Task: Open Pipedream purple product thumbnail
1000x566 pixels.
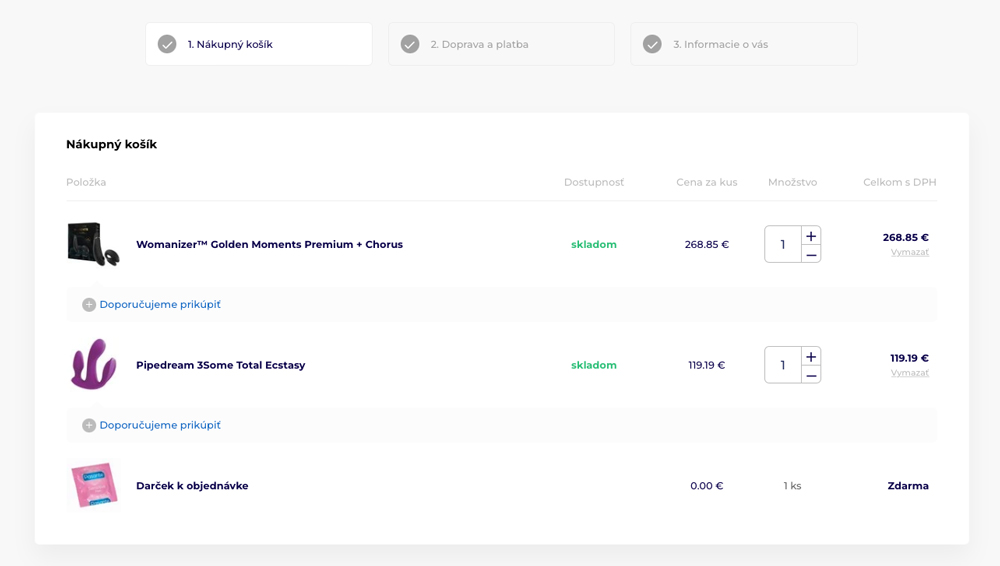Action: tap(93, 364)
